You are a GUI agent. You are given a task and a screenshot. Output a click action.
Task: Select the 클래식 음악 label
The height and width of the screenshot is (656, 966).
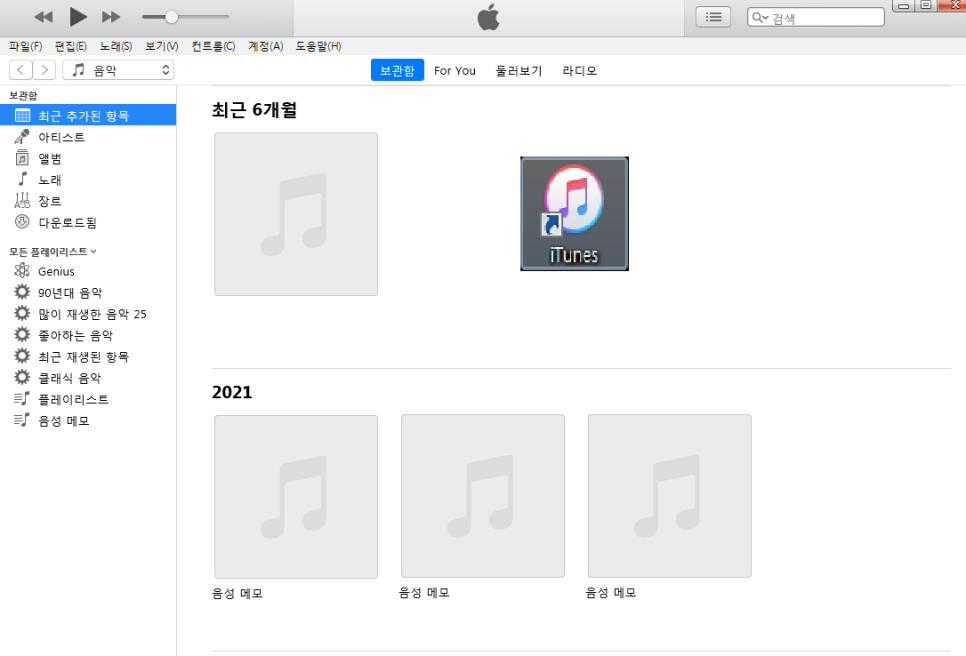pyautogui.click(x=70, y=378)
